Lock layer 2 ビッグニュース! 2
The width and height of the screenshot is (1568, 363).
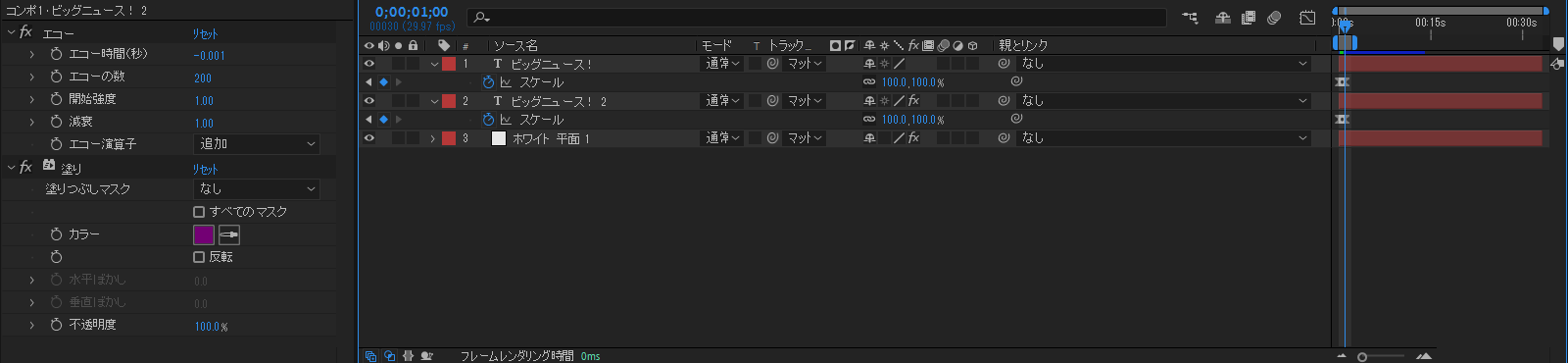point(414,101)
